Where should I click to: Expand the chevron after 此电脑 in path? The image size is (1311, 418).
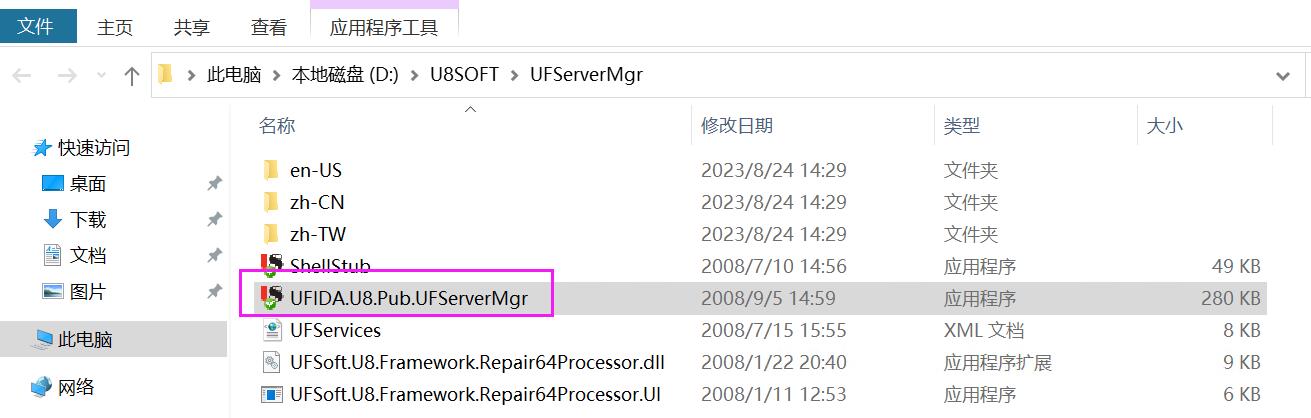coord(276,75)
